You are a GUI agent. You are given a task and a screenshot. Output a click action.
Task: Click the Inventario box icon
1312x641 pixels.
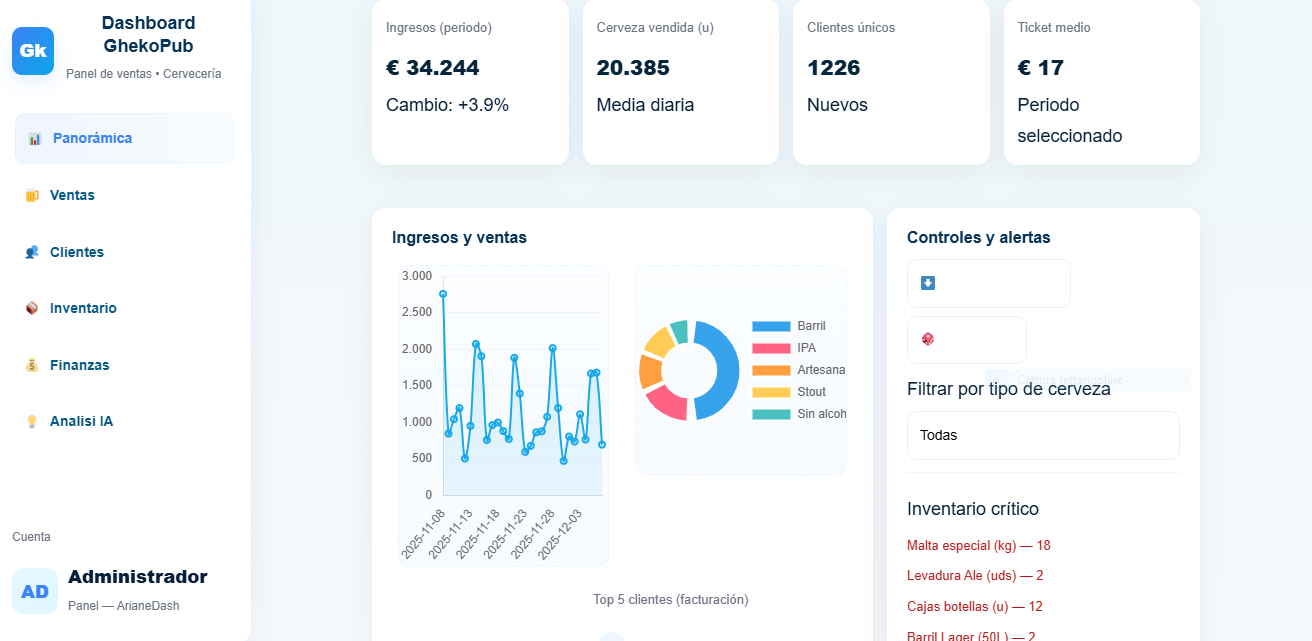pyautogui.click(x=32, y=309)
